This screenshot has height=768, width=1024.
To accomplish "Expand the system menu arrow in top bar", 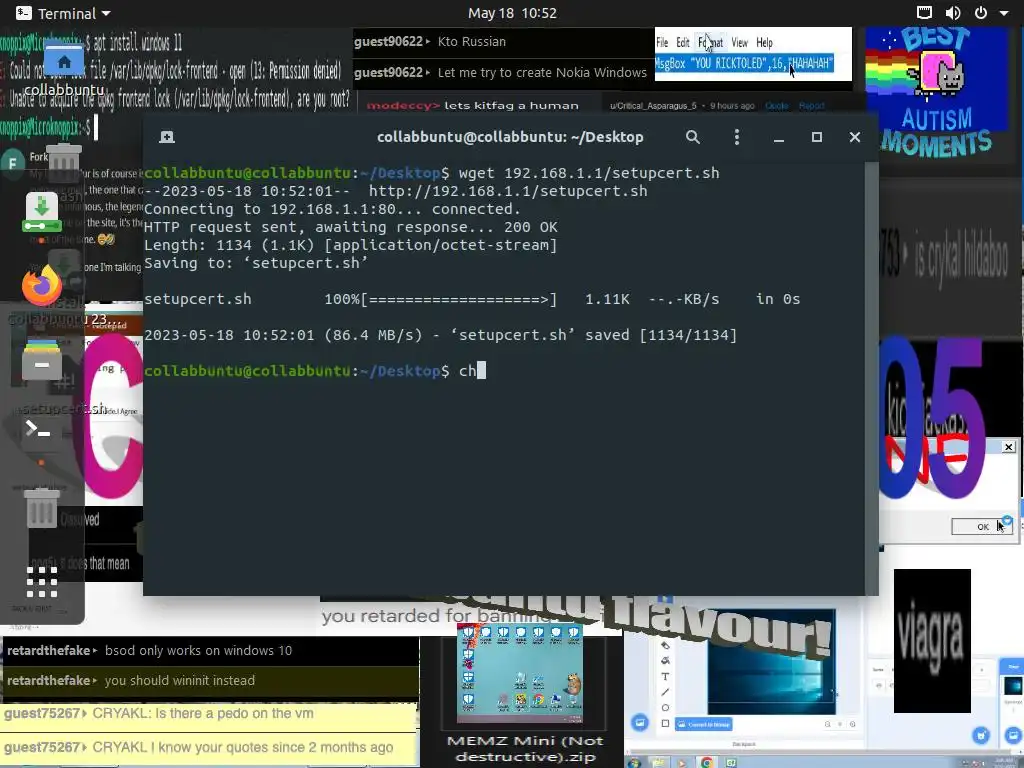I will (x=1004, y=13).
